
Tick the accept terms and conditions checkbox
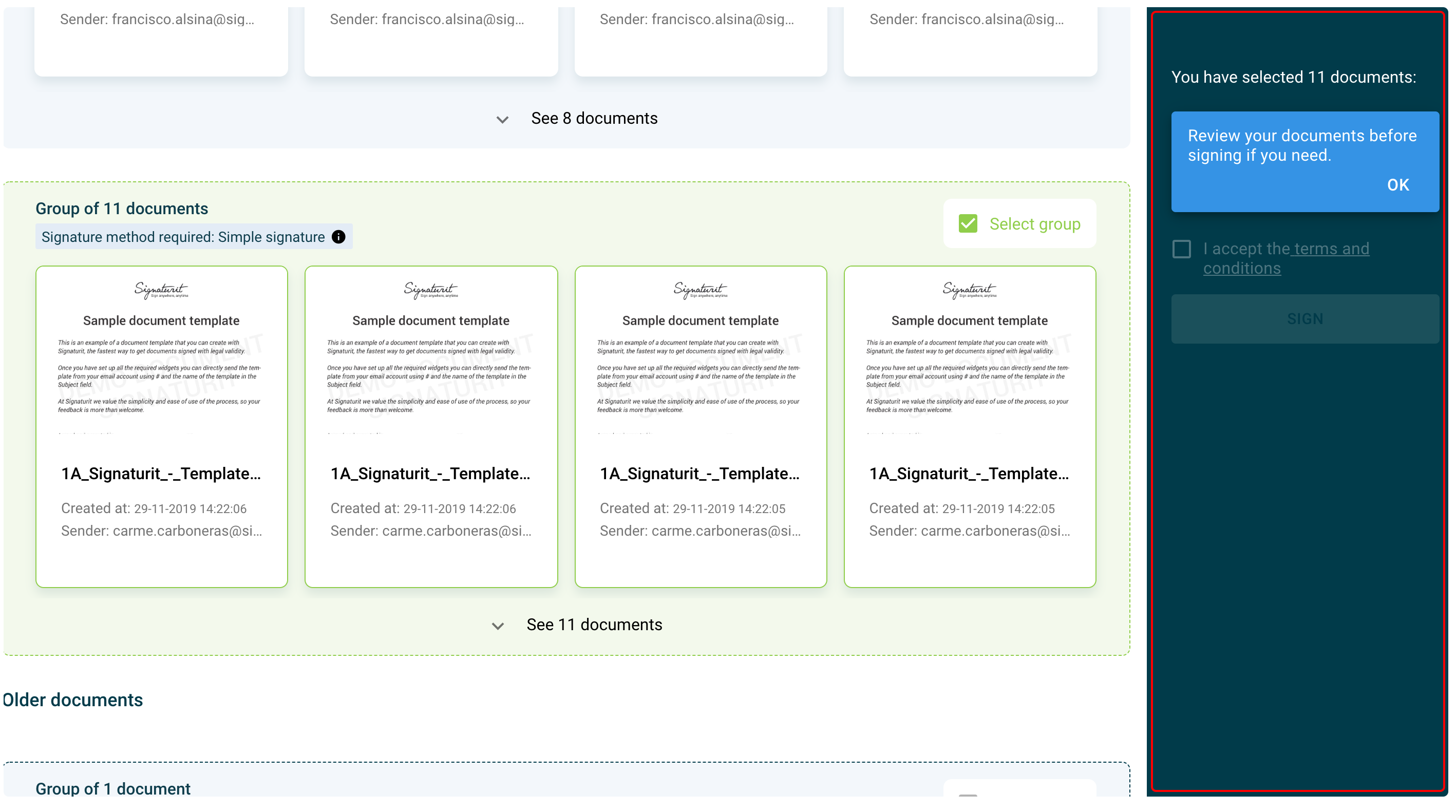1181,249
